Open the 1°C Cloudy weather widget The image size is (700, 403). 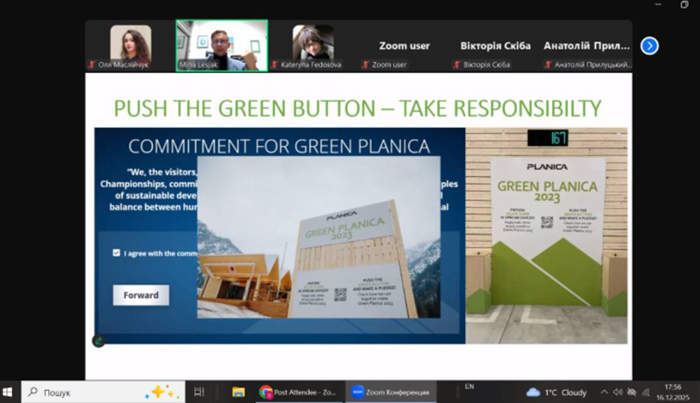point(557,392)
